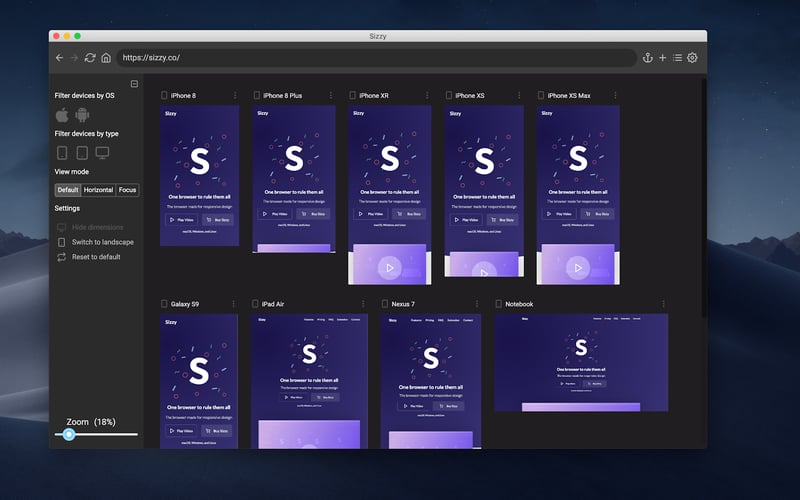Rotate Nexus 7 device icon
This screenshot has height=500, width=800.
385,304
